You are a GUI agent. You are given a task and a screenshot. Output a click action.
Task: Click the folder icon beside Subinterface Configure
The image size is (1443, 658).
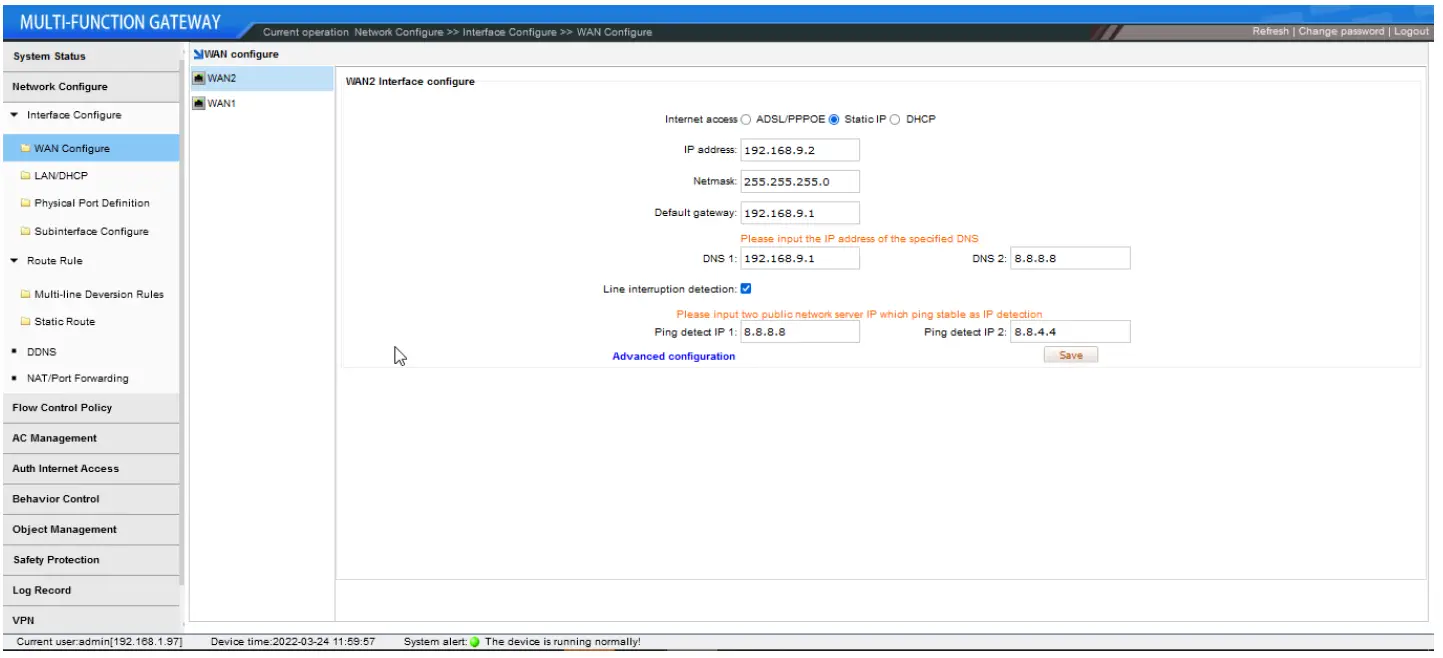[x=26, y=231]
